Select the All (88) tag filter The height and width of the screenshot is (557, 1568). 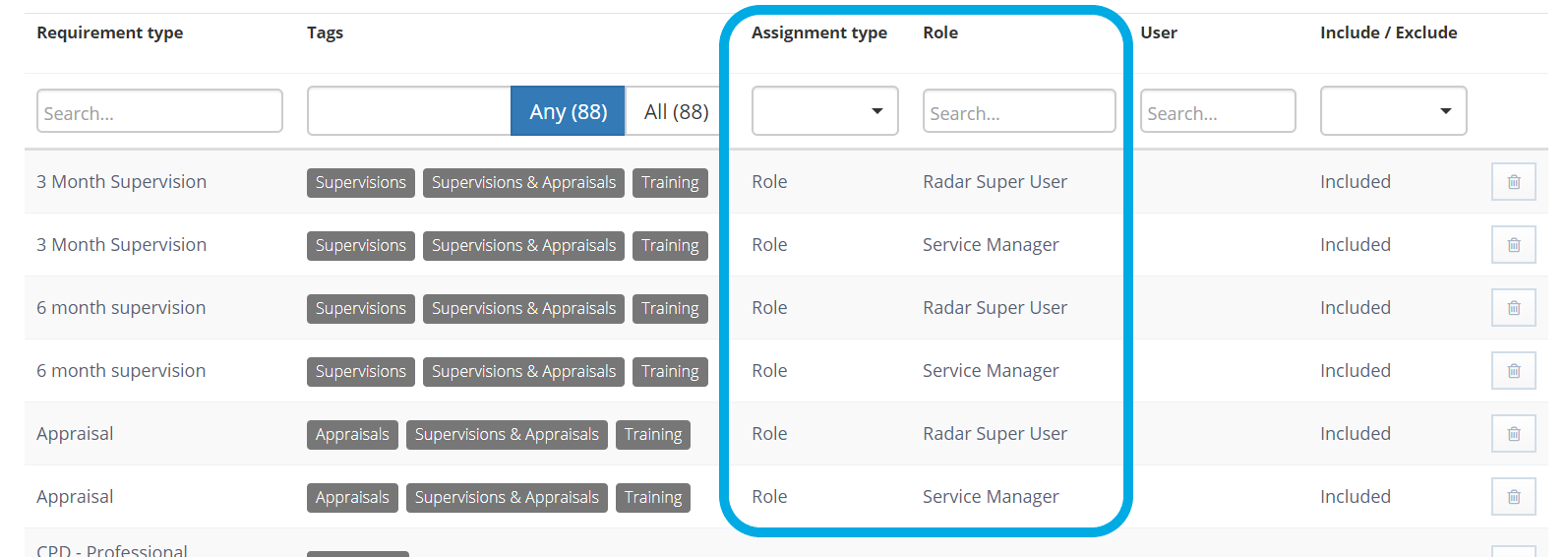click(676, 111)
